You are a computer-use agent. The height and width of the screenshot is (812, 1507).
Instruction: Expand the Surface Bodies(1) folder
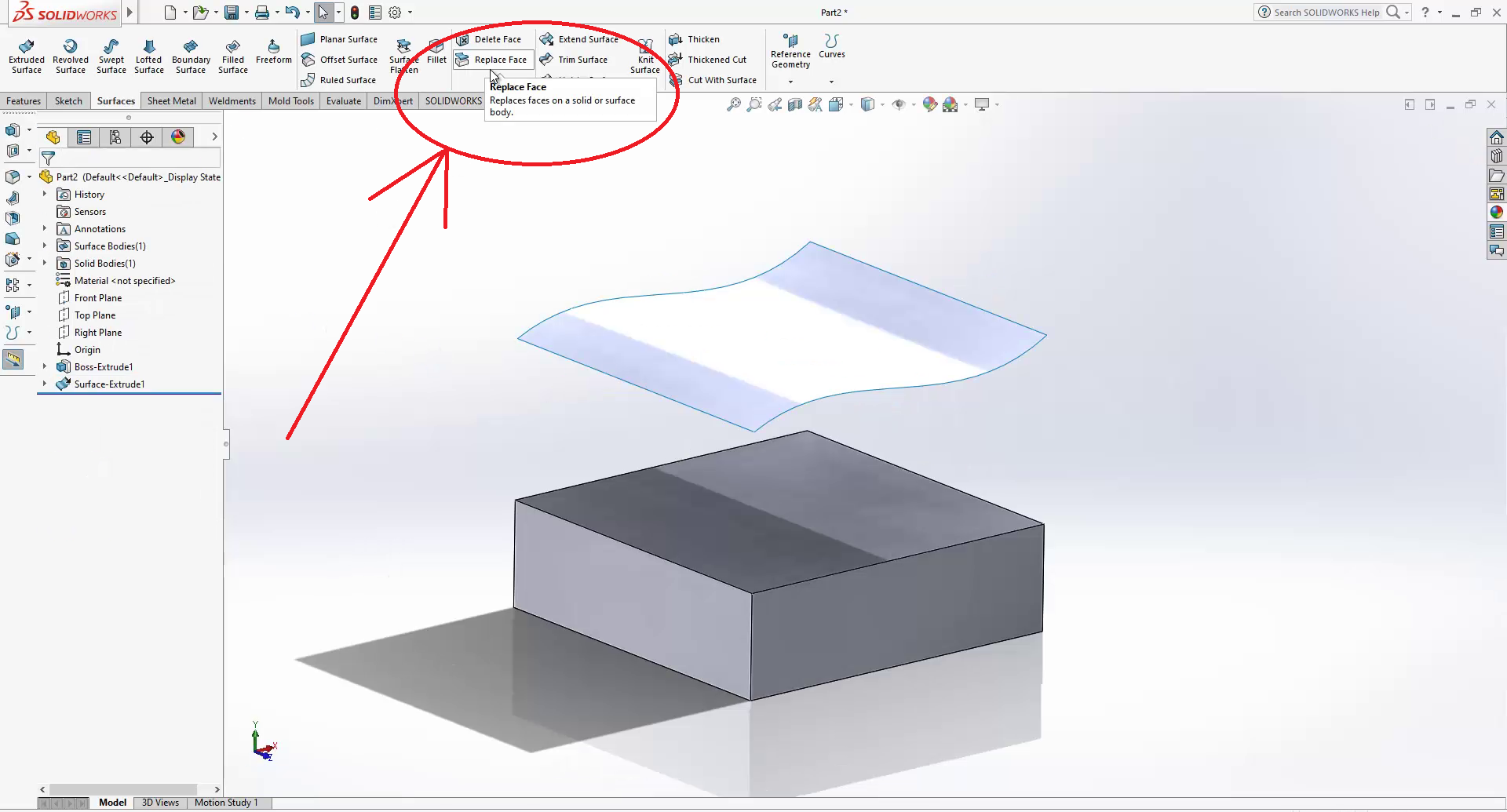click(x=45, y=246)
